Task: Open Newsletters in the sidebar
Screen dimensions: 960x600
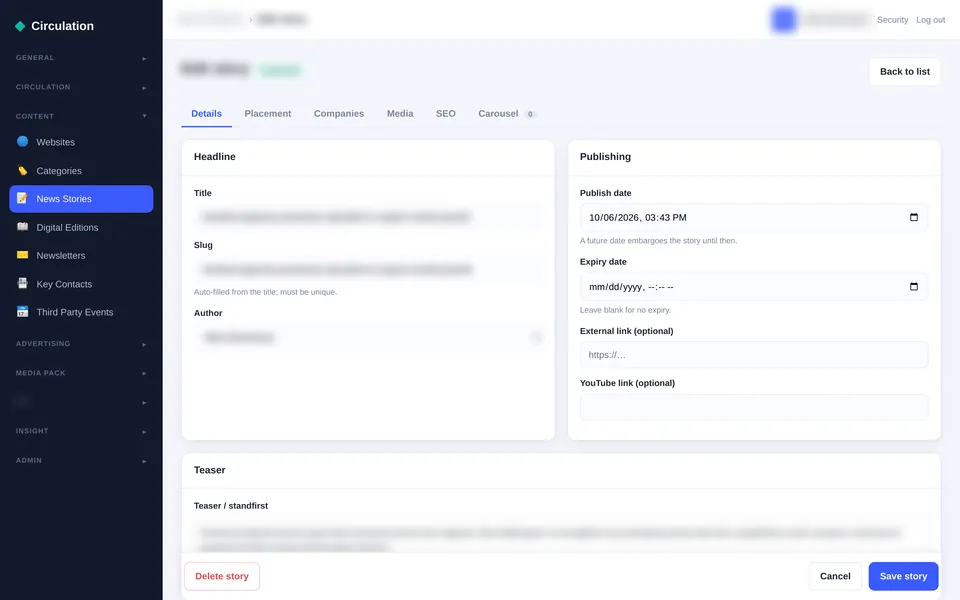Action: pyautogui.click(x=81, y=255)
